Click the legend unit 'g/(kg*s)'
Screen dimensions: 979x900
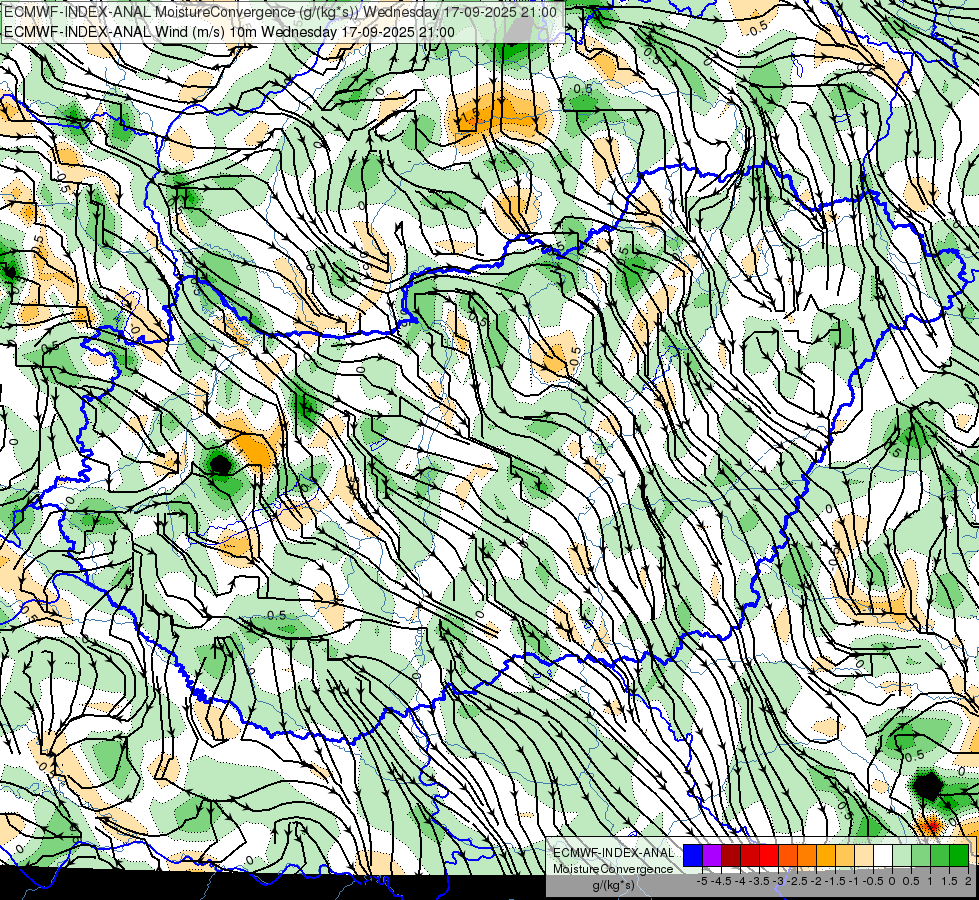pyautogui.click(x=613, y=884)
